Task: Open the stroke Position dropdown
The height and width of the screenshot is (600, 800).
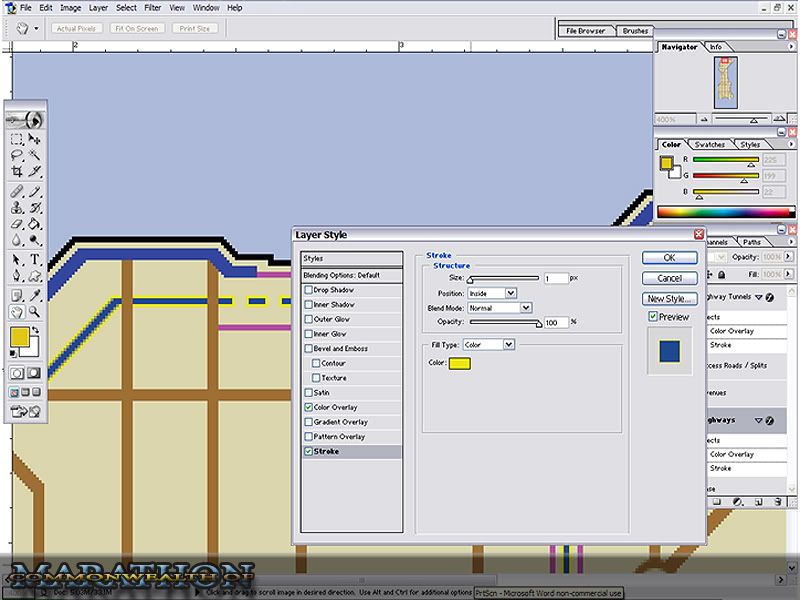Action: (x=492, y=293)
